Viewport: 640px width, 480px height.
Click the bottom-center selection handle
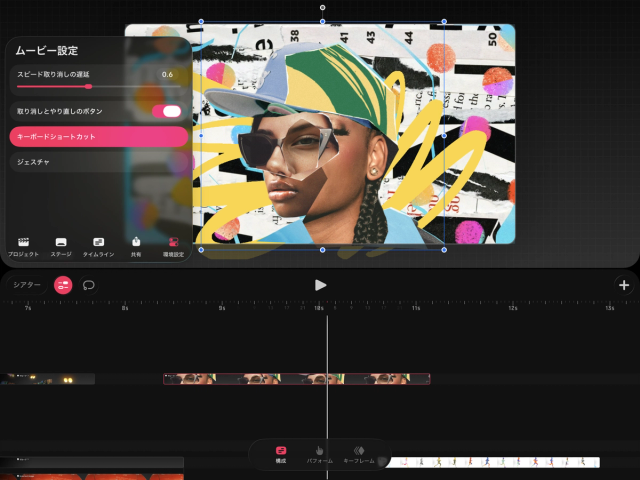coord(322,250)
